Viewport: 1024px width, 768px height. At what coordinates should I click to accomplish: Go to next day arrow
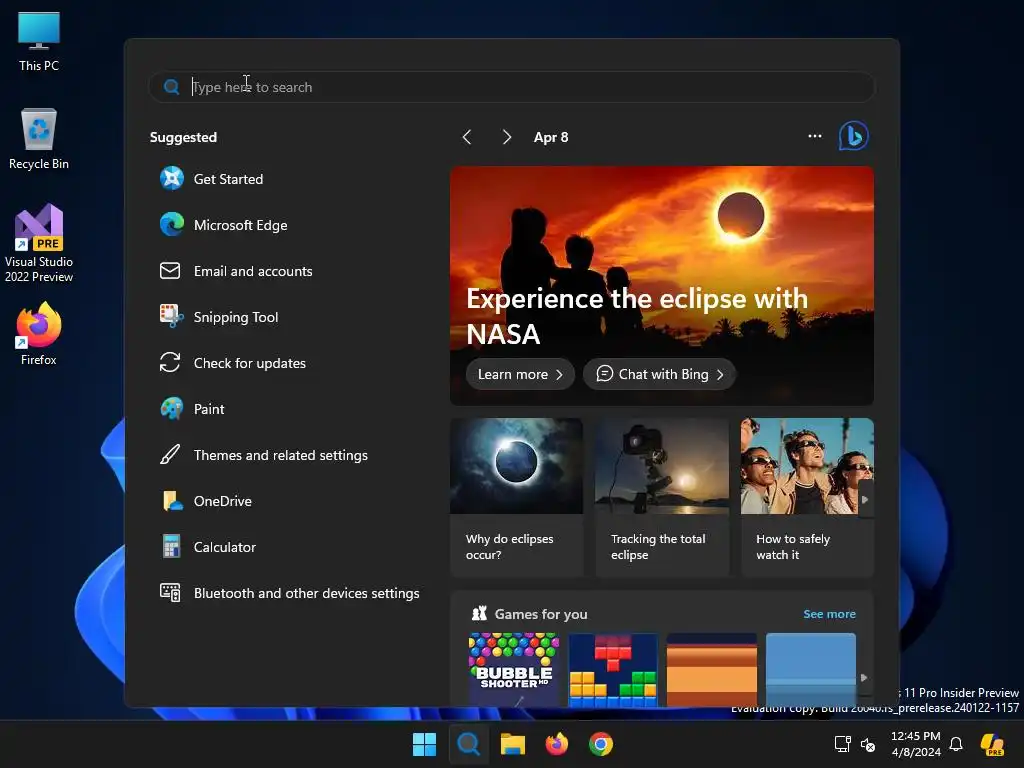point(506,137)
